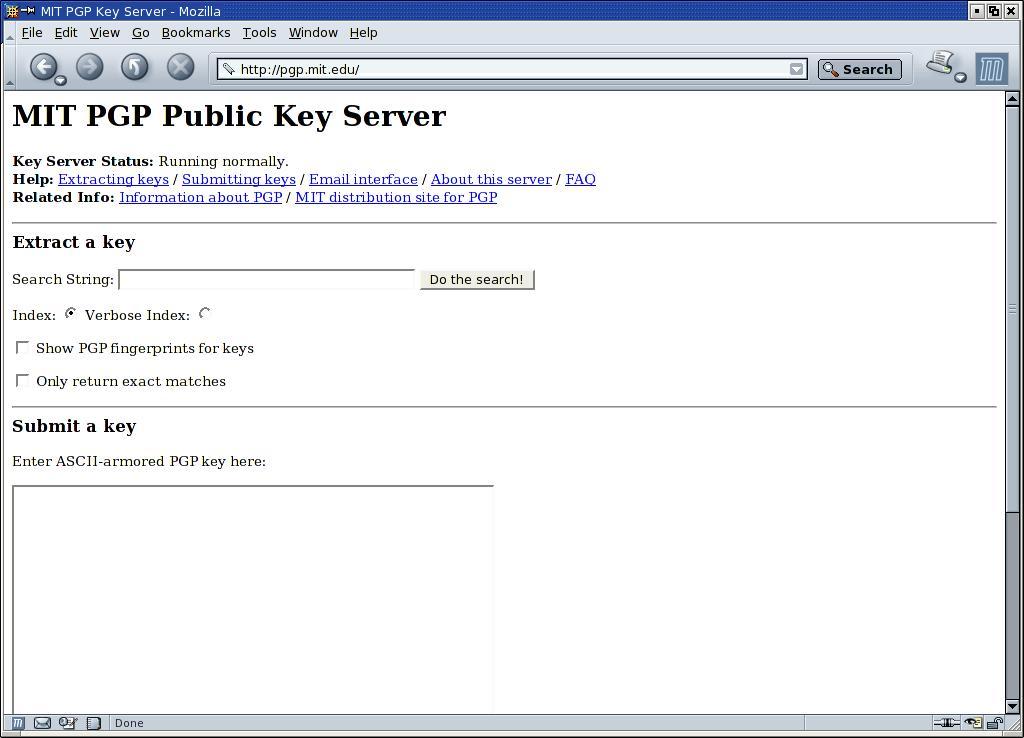
Task: Open the Go menu
Action: coord(140,33)
